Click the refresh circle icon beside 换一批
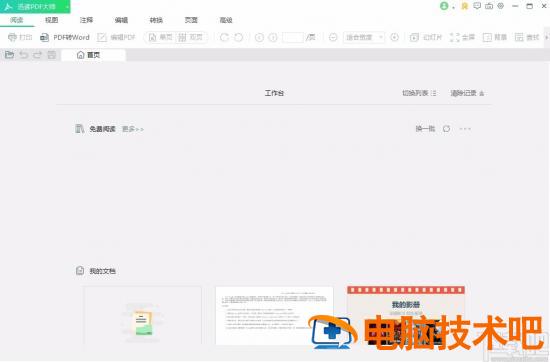Image resolution: width=550 pixels, height=362 pixels. 446,129
